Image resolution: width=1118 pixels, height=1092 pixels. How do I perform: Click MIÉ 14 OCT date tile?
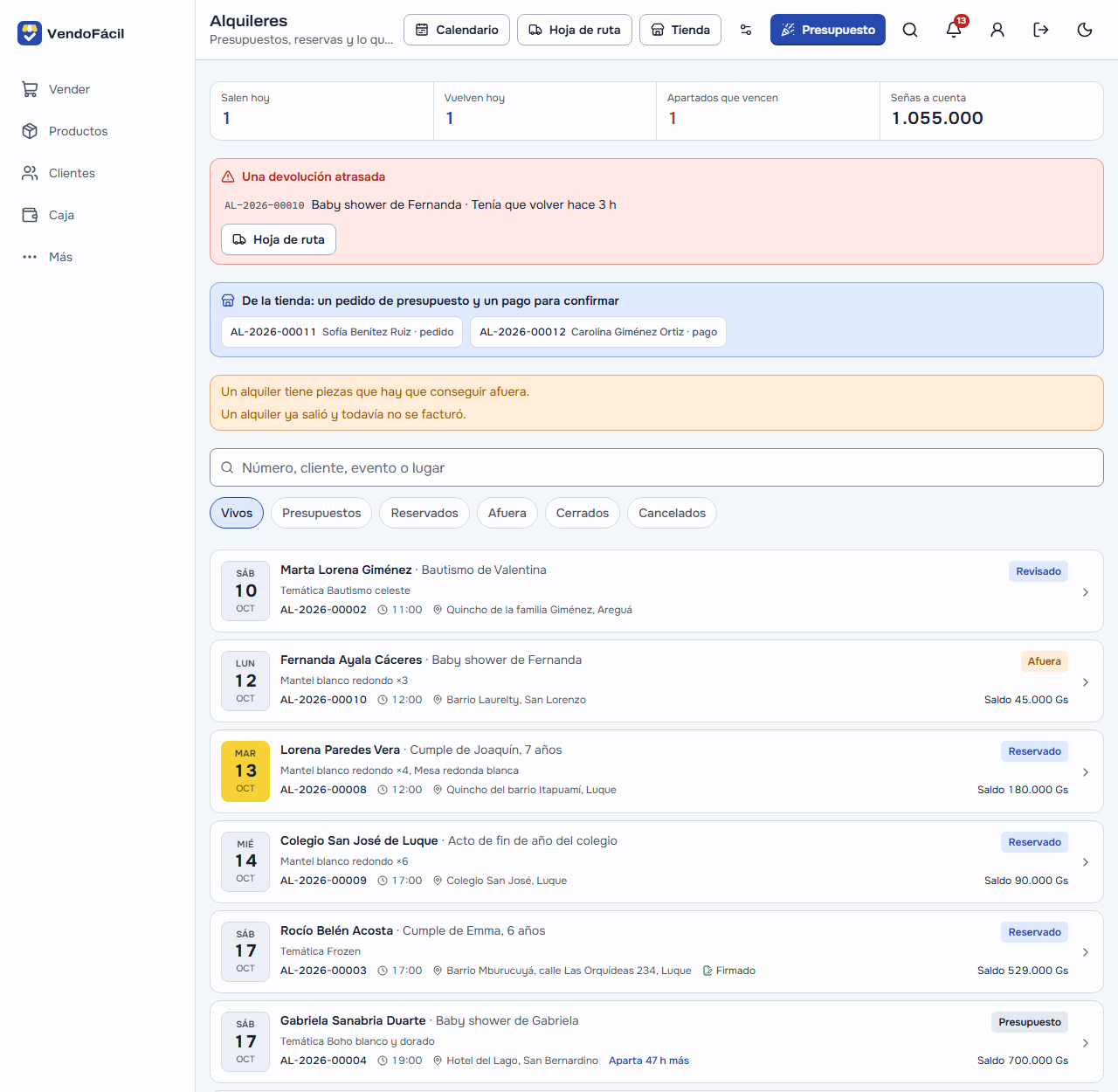click(x=245, y=861)
